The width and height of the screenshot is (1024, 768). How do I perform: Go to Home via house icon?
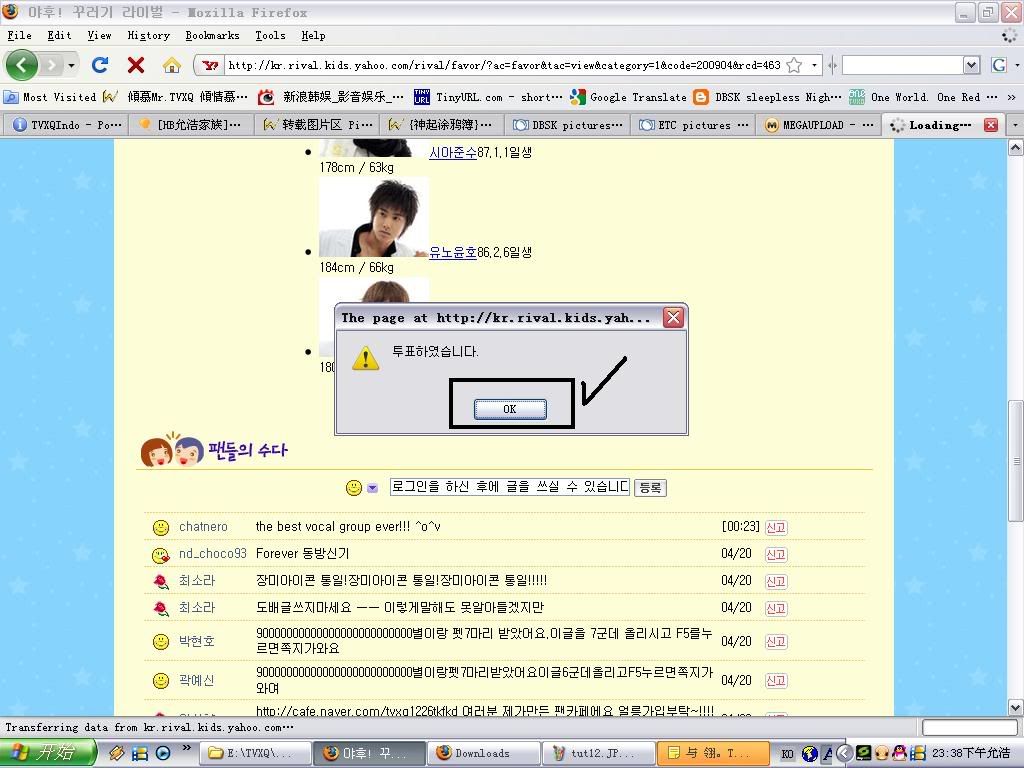(172, 65)
